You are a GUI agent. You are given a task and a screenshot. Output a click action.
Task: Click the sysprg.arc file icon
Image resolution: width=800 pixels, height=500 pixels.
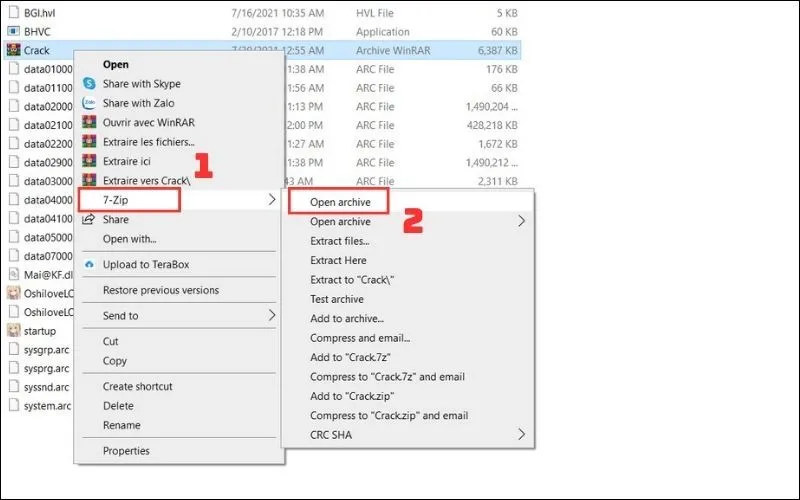click(14, 368)
